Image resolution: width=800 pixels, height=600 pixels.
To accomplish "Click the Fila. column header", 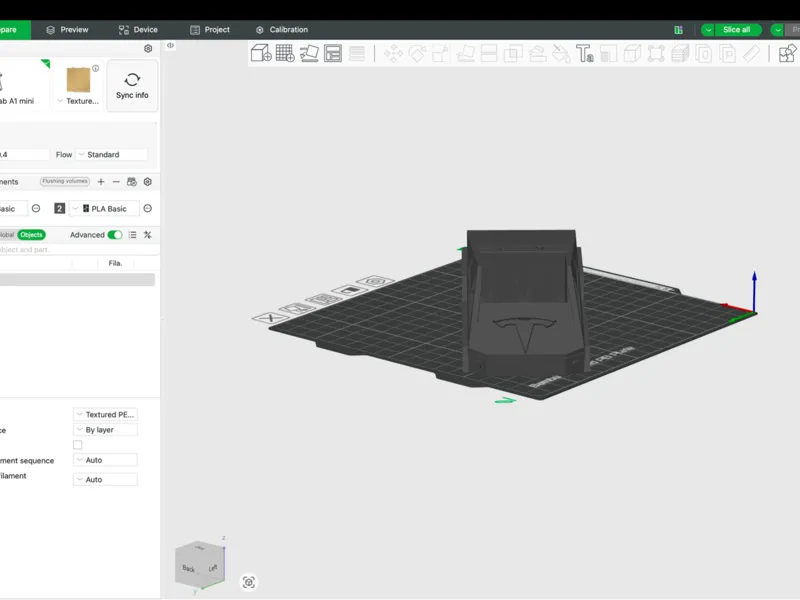I will 115,263.
